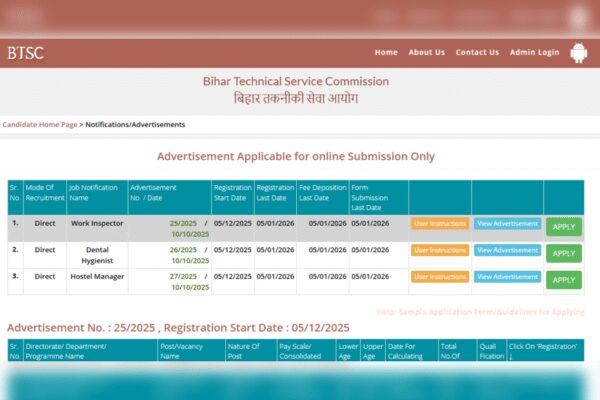Open Admin Login

click(535, 52)
